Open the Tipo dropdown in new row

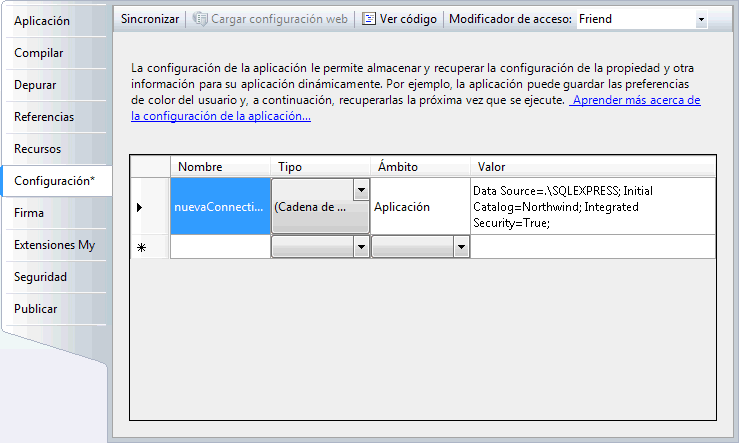tap(360, 247)
